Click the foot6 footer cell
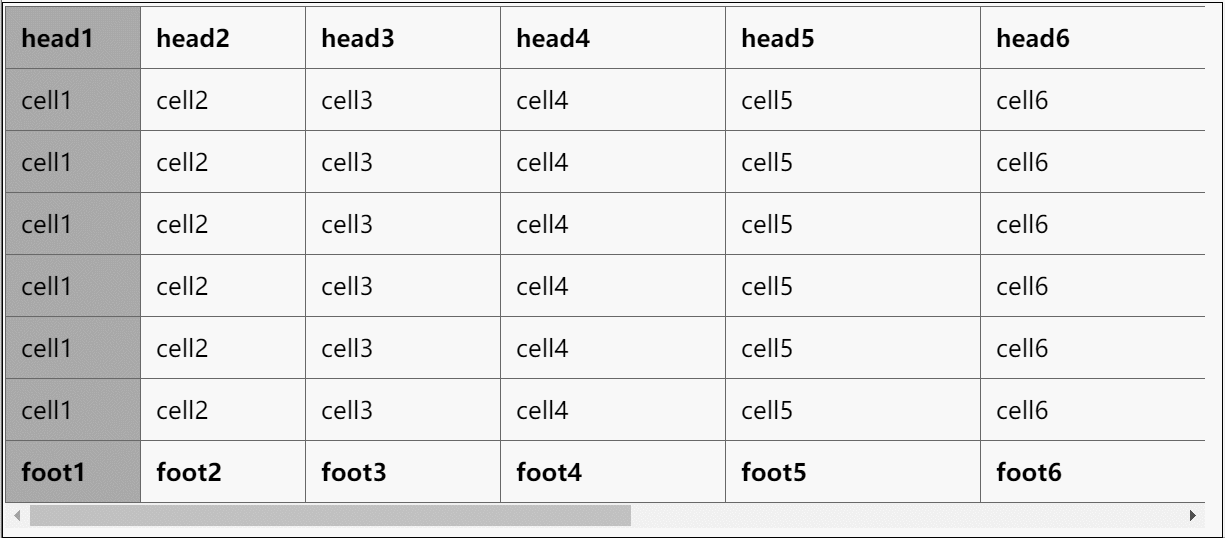 (x=1092, y=471)
